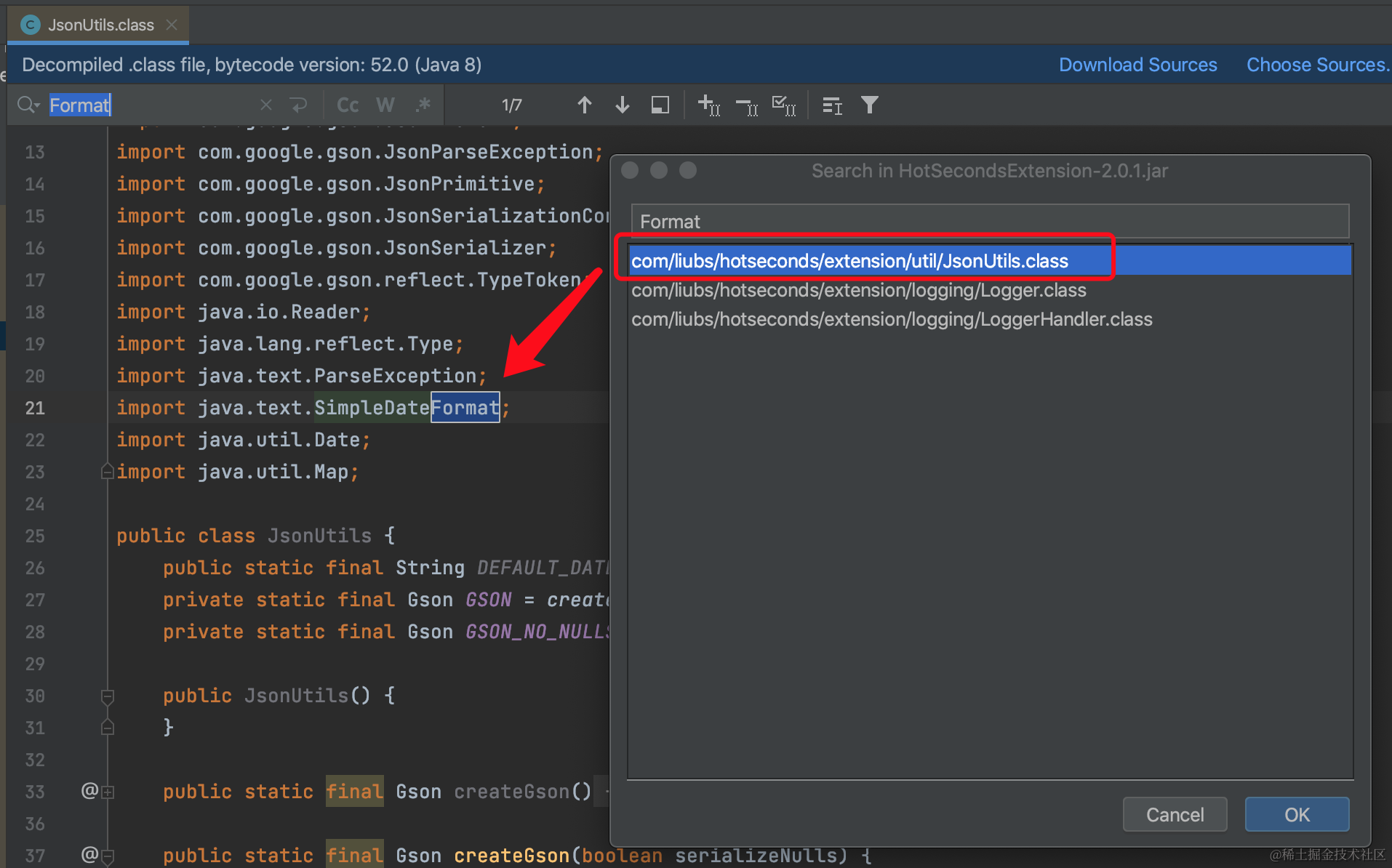Image resolution: width=1392 pixels, height=868 pixels.
Task: Click the Choose Sources link
Action: point(1317,65)
